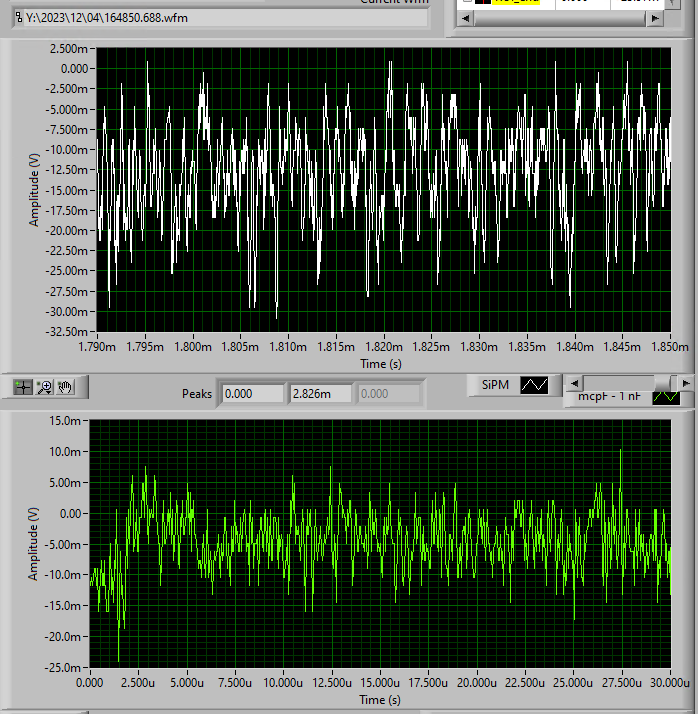This screenshot has width=698, height=714.
Task: Select the crosshair cursor tool in graph palette
Action: click(23, 386)
